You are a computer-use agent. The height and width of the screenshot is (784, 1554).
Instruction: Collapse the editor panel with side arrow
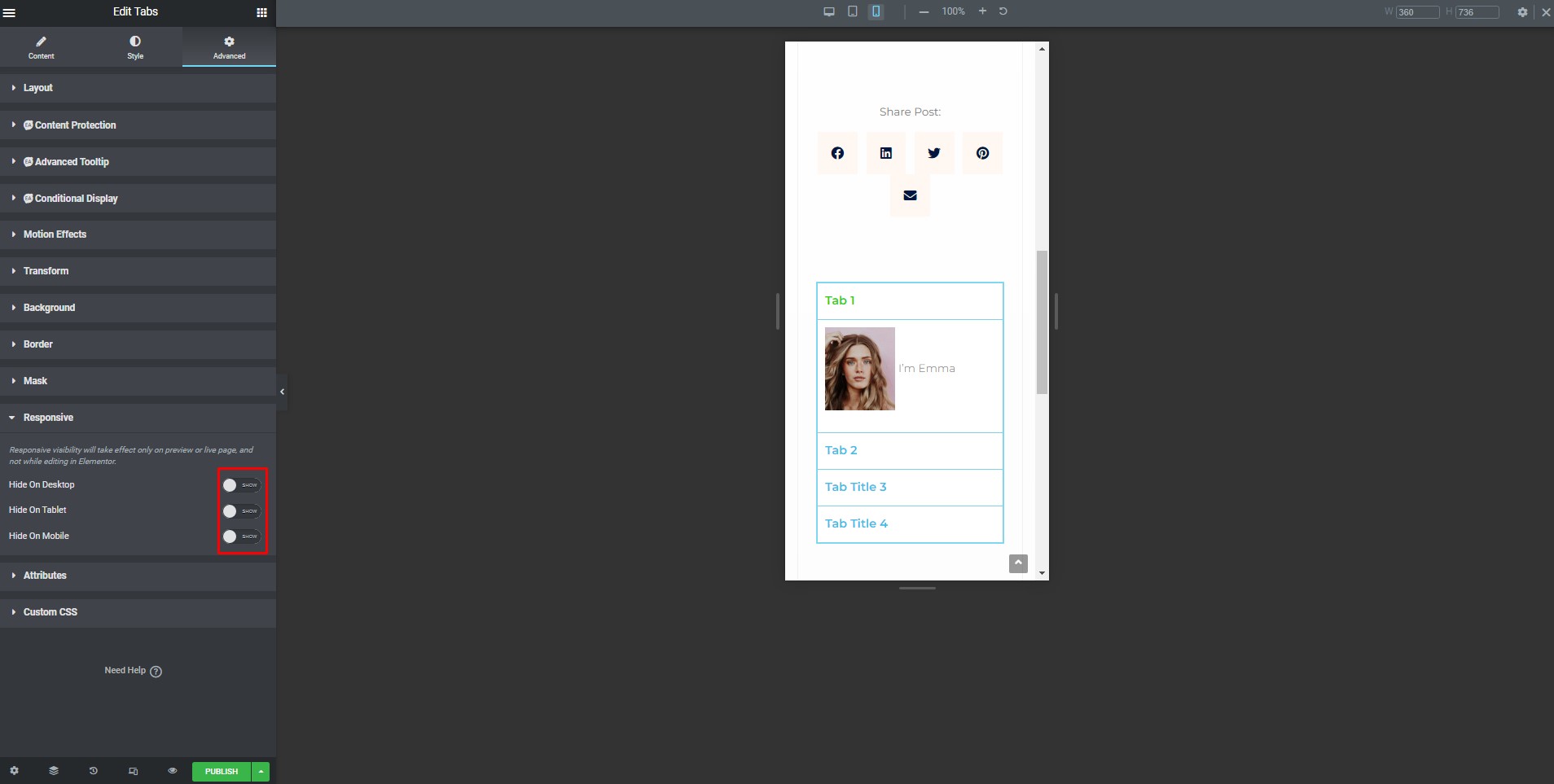282,392
